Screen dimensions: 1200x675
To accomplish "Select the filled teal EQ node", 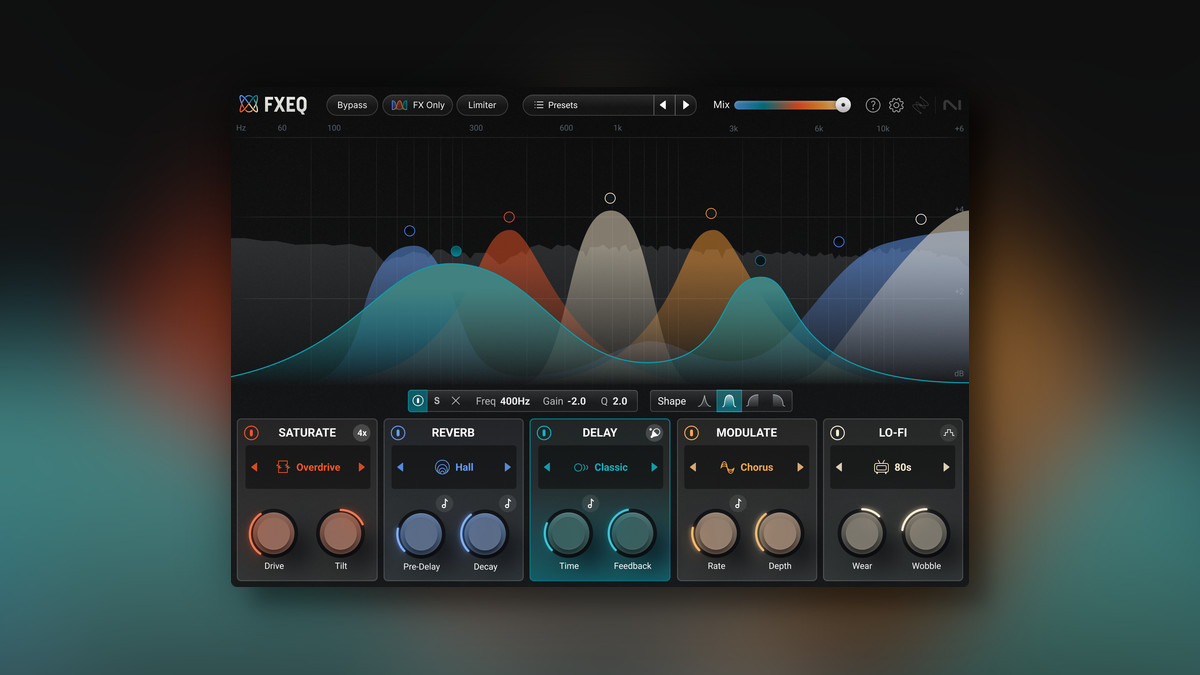I will tap(456, 251).
